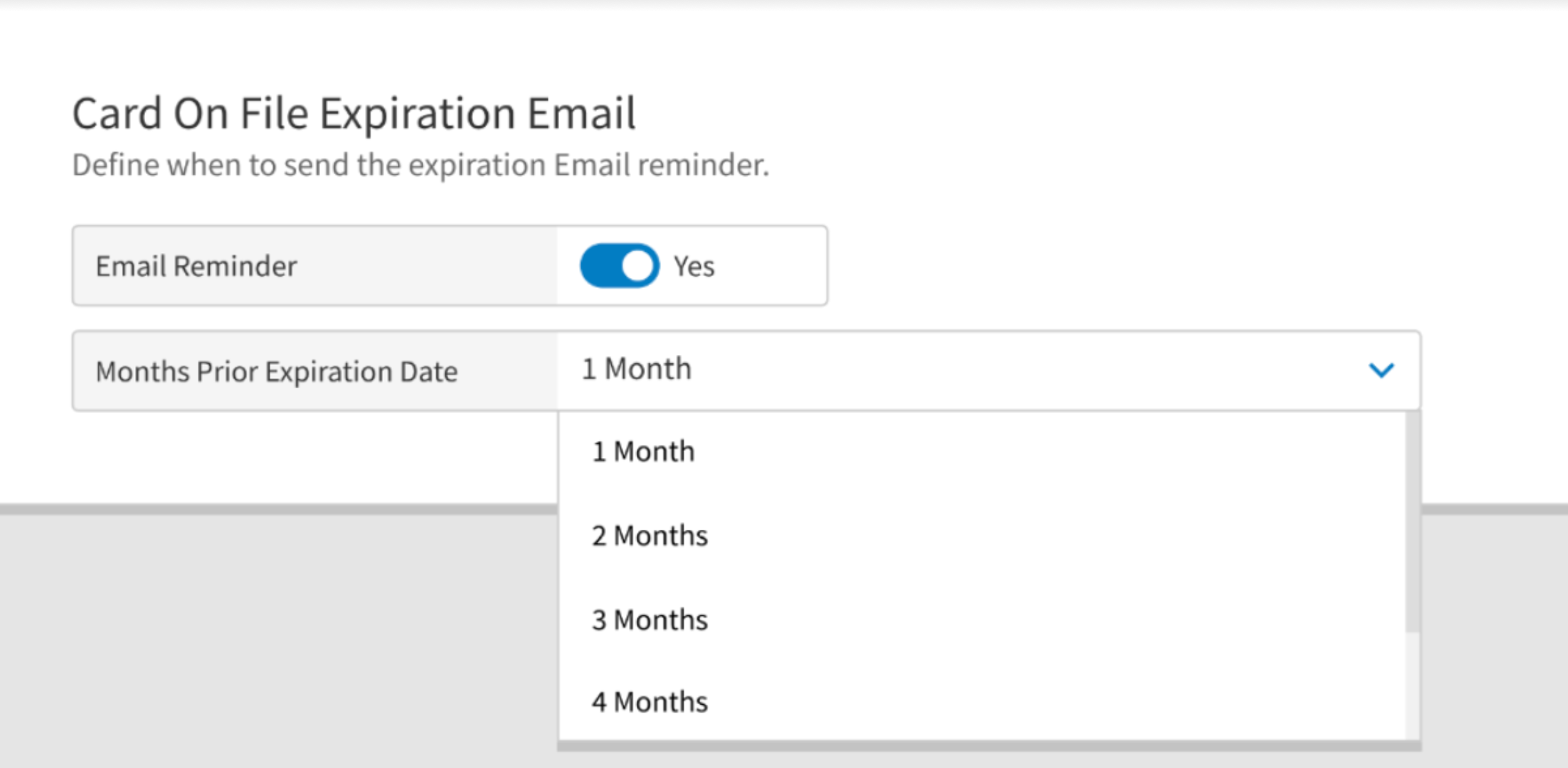Click the Months Prior Expiration Date label
The image size is (1568, 768).
click(276, 371)
